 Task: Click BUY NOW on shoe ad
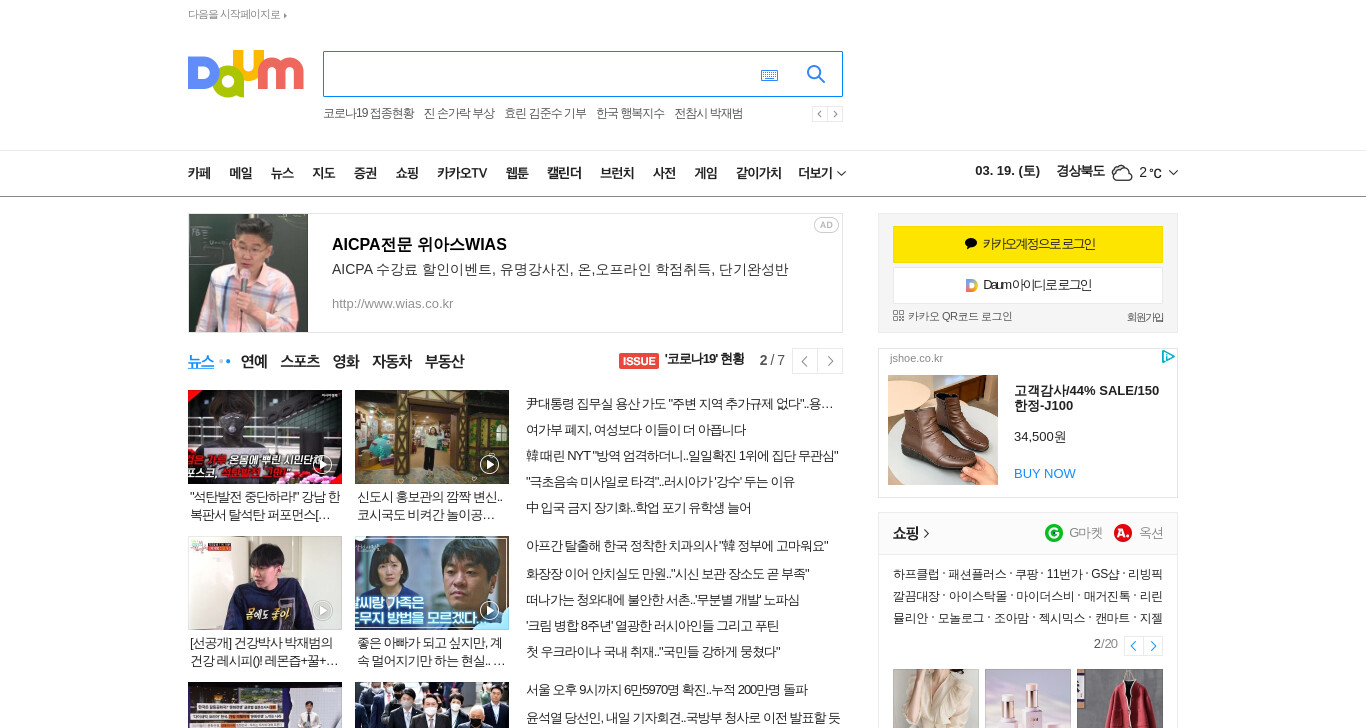1045,473
